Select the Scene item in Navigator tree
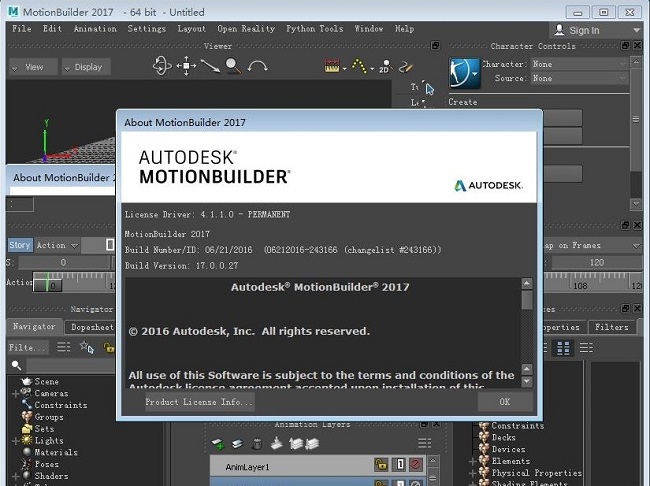Image resolution: width=650 pixels, height=486 pixels. click(x=46, y=382)
